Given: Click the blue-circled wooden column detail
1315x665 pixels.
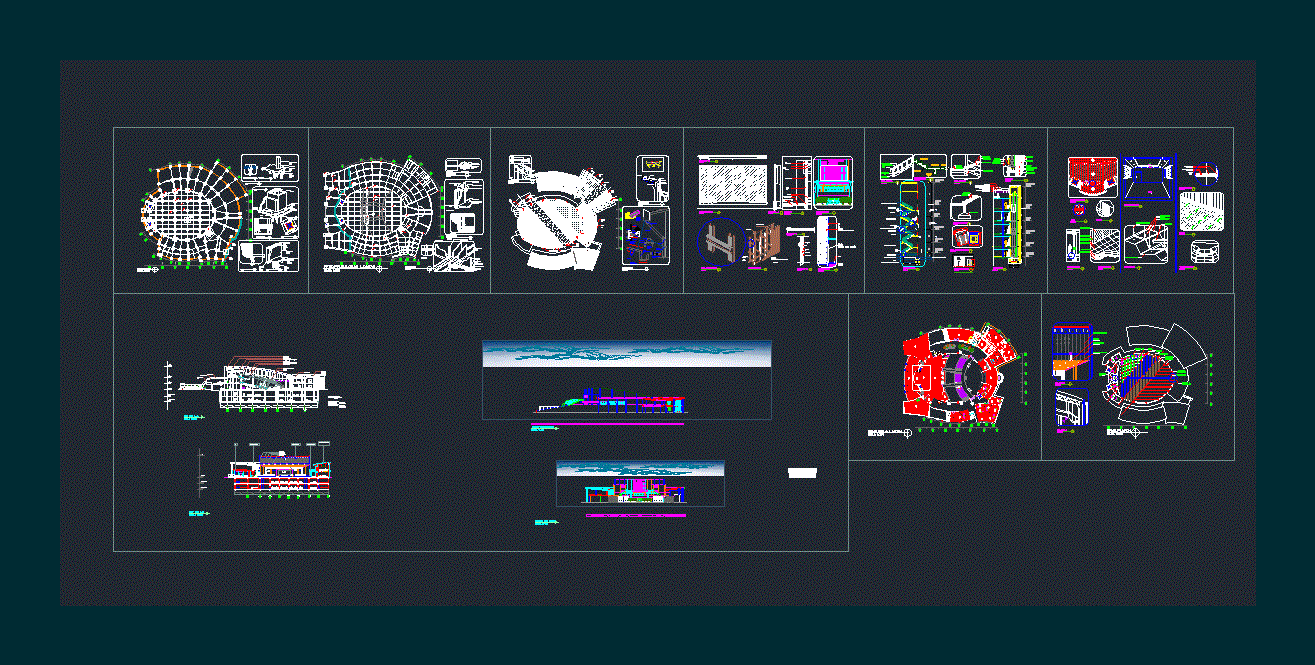Looking at the screenshot, I should click(x=741, y=246).
